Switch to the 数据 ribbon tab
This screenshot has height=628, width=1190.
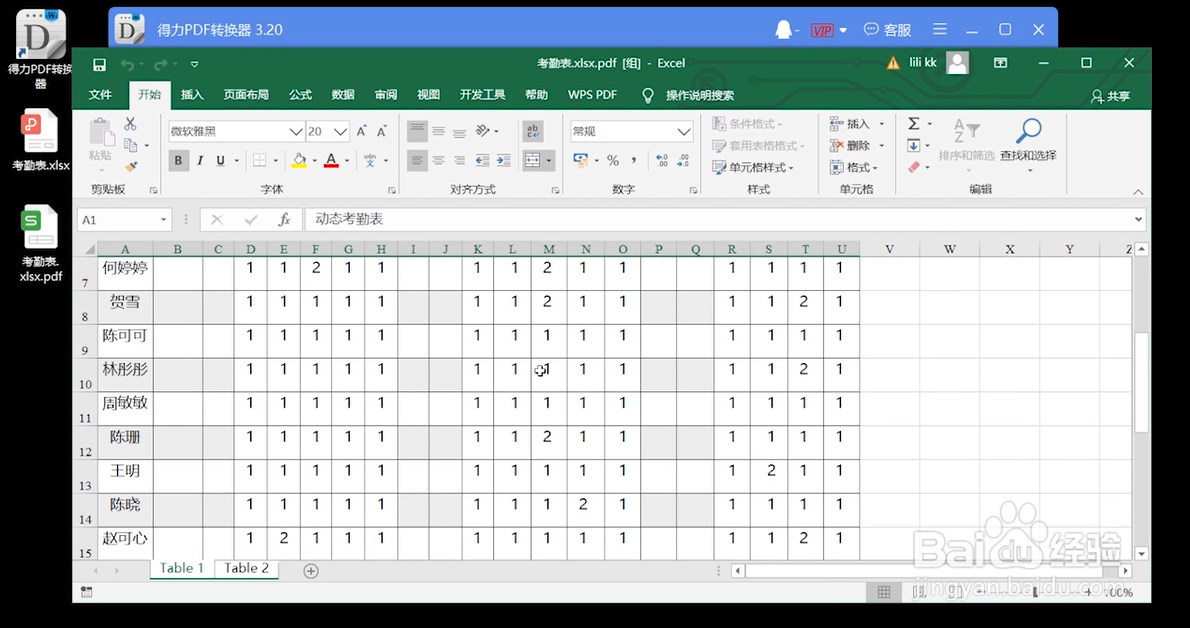[x=343, y=95]
